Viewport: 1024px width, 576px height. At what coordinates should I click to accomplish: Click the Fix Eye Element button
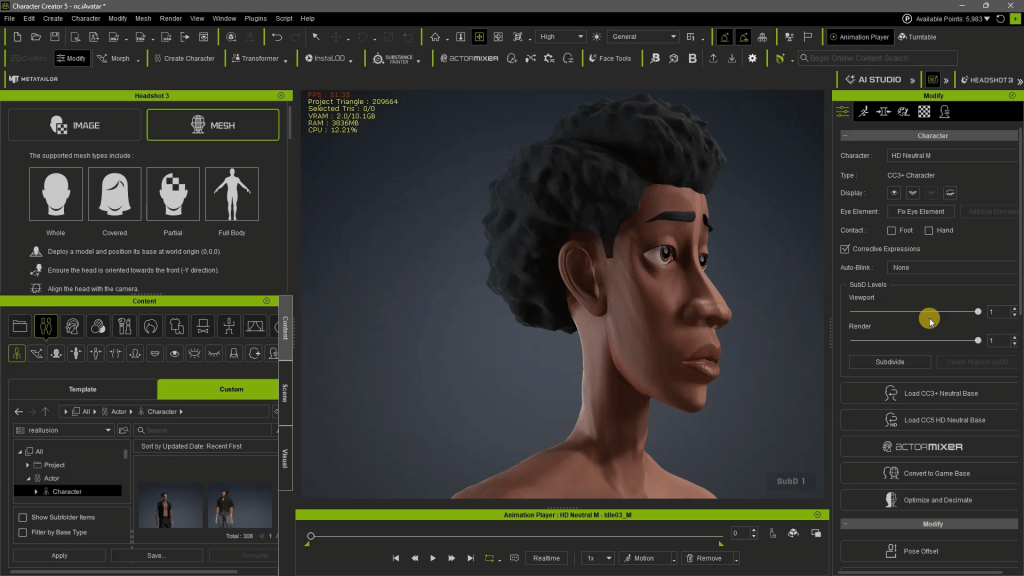pyautogui.click(x=920, y=212)
